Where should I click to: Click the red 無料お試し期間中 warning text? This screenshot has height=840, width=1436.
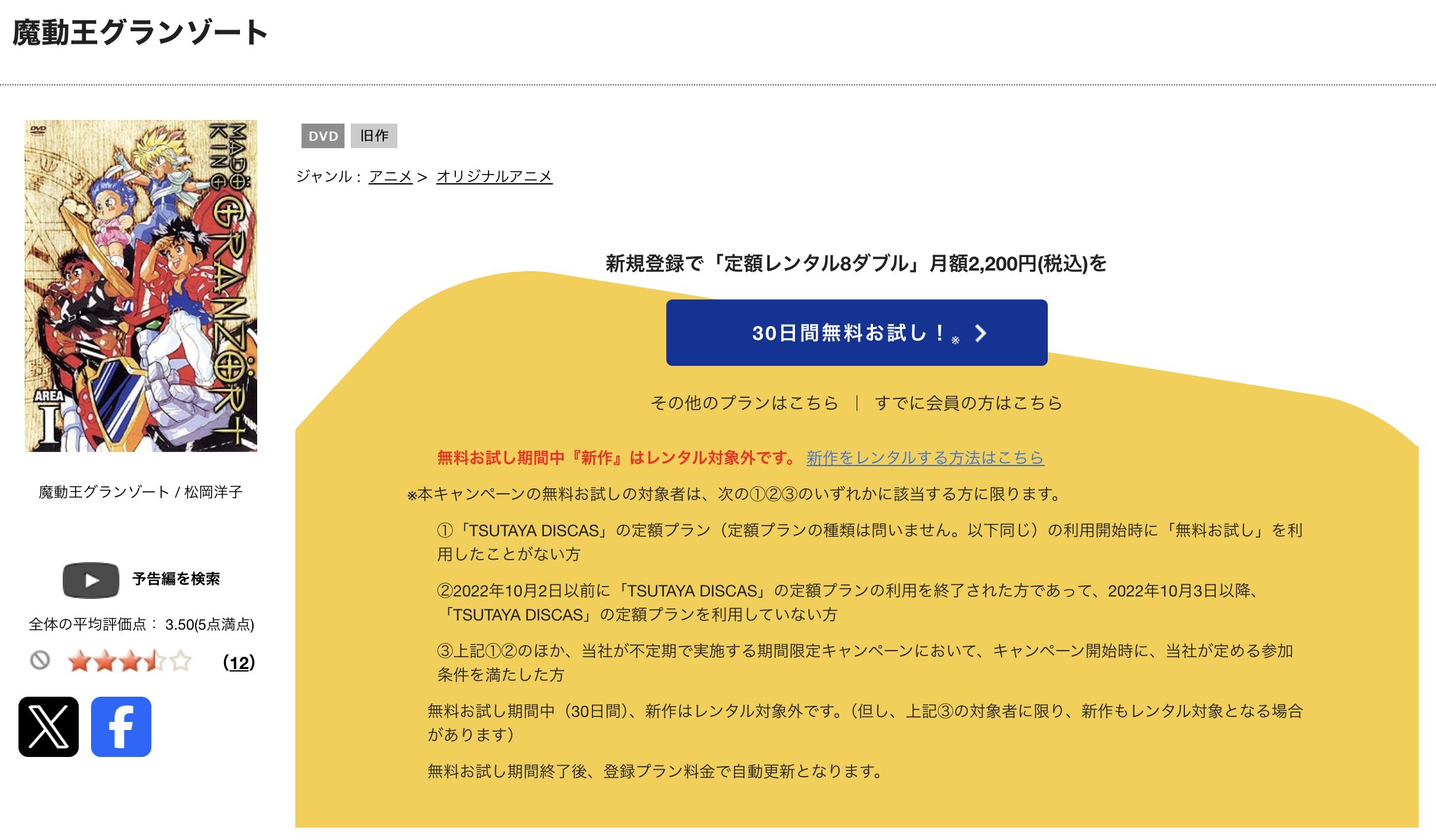pyautogui.click(x=617, y=458)
